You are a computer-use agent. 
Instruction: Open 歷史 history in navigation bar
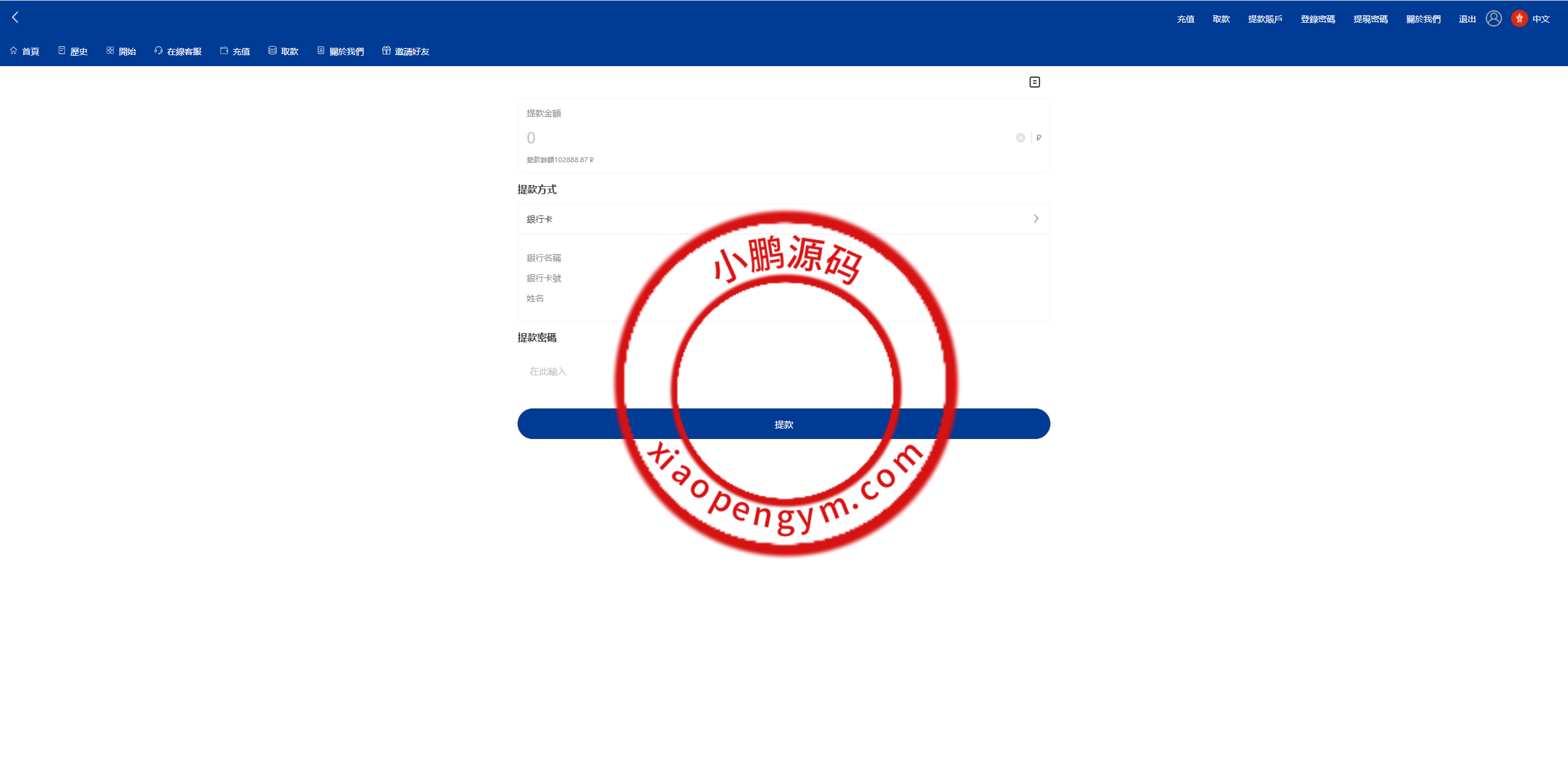73,51
